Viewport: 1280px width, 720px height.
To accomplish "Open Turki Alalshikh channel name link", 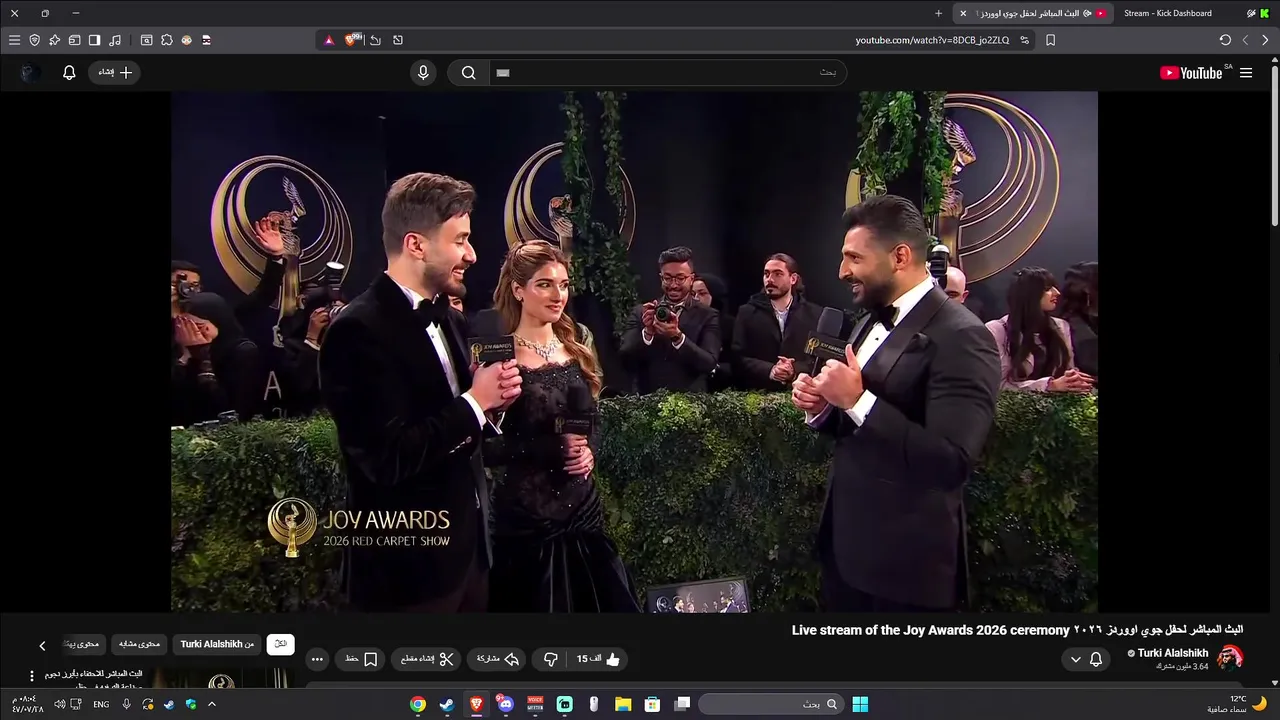I will coord(1173,653).
